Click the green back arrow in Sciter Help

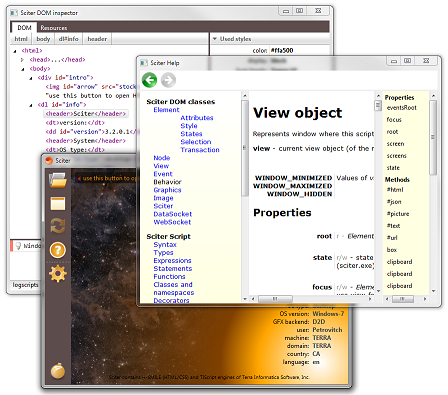tap(149, 80)
